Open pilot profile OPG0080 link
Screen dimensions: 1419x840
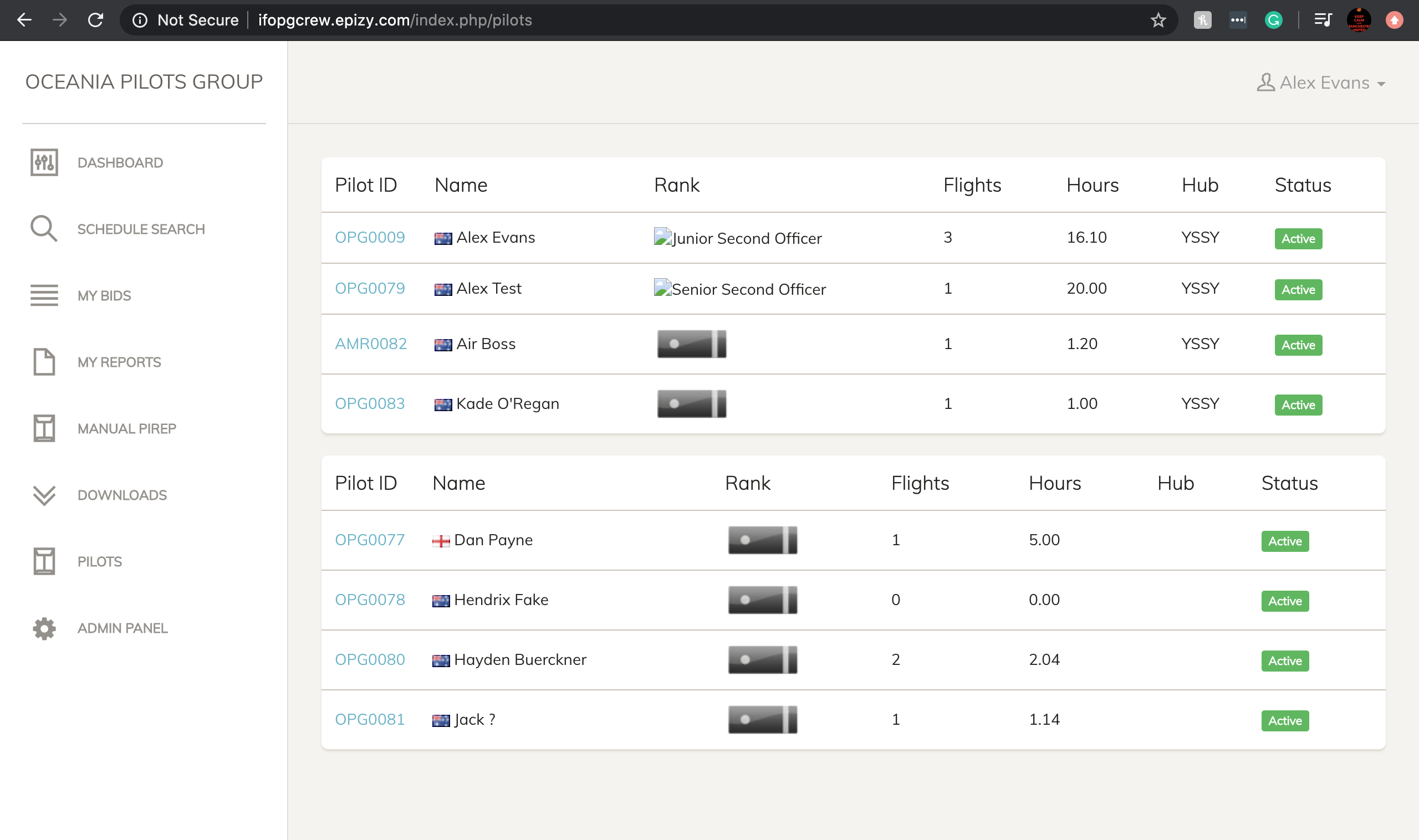coord(370,659)
